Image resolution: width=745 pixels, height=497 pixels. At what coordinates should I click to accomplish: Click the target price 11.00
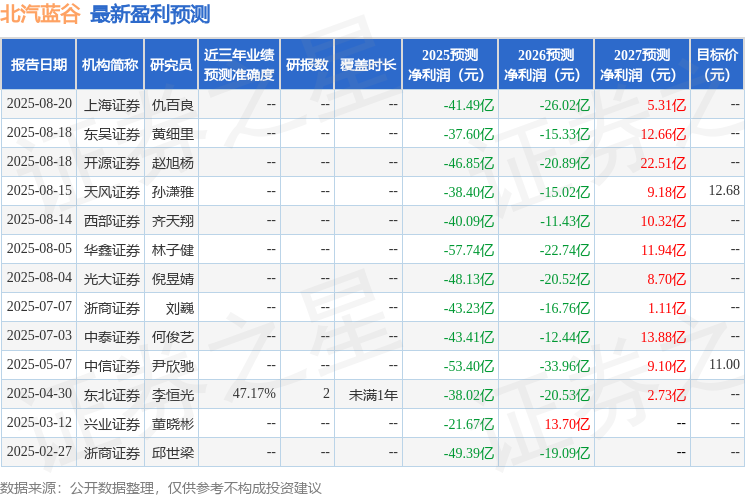click(725, 364)
